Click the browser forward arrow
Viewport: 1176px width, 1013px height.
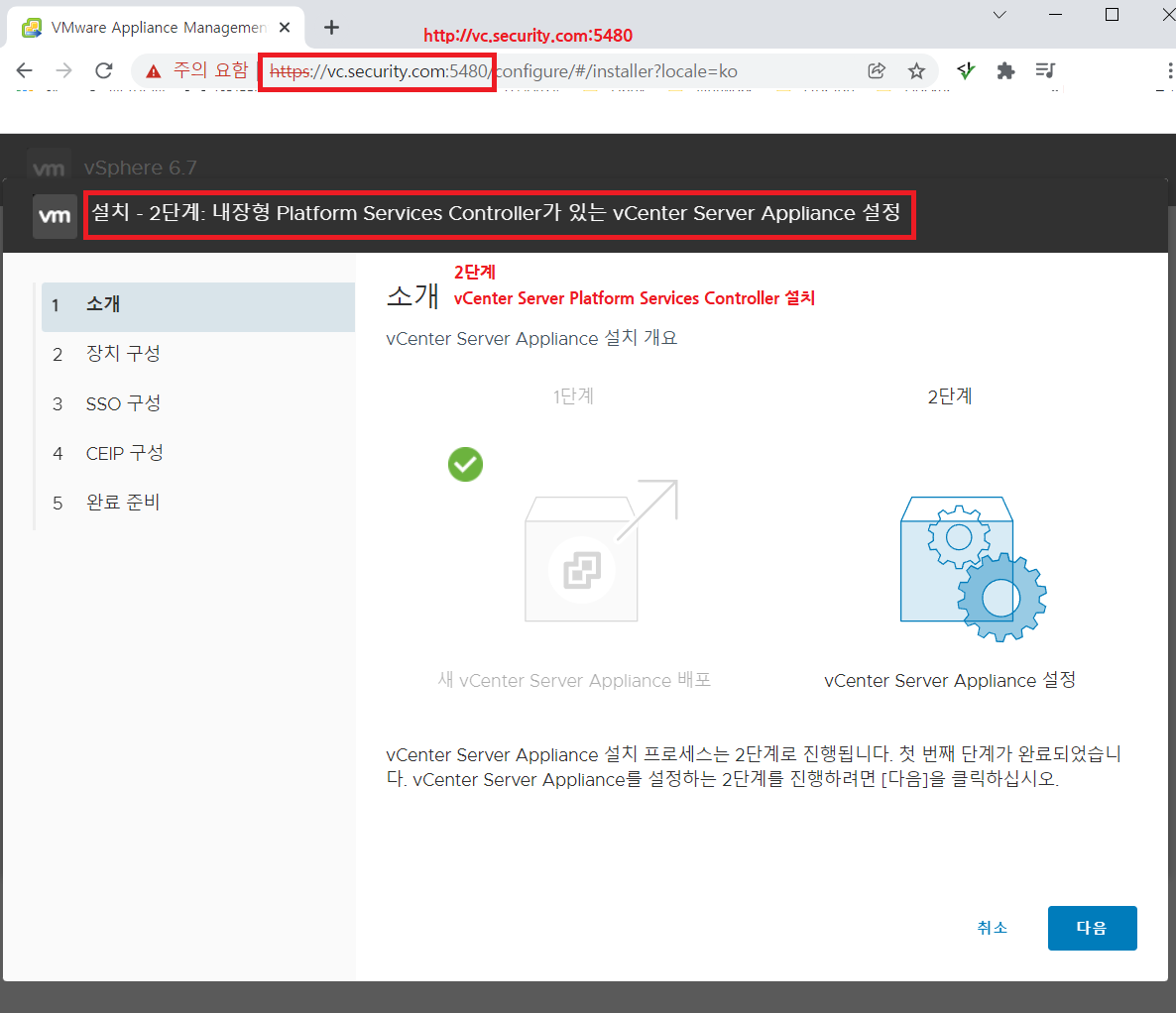coord(64,70)
